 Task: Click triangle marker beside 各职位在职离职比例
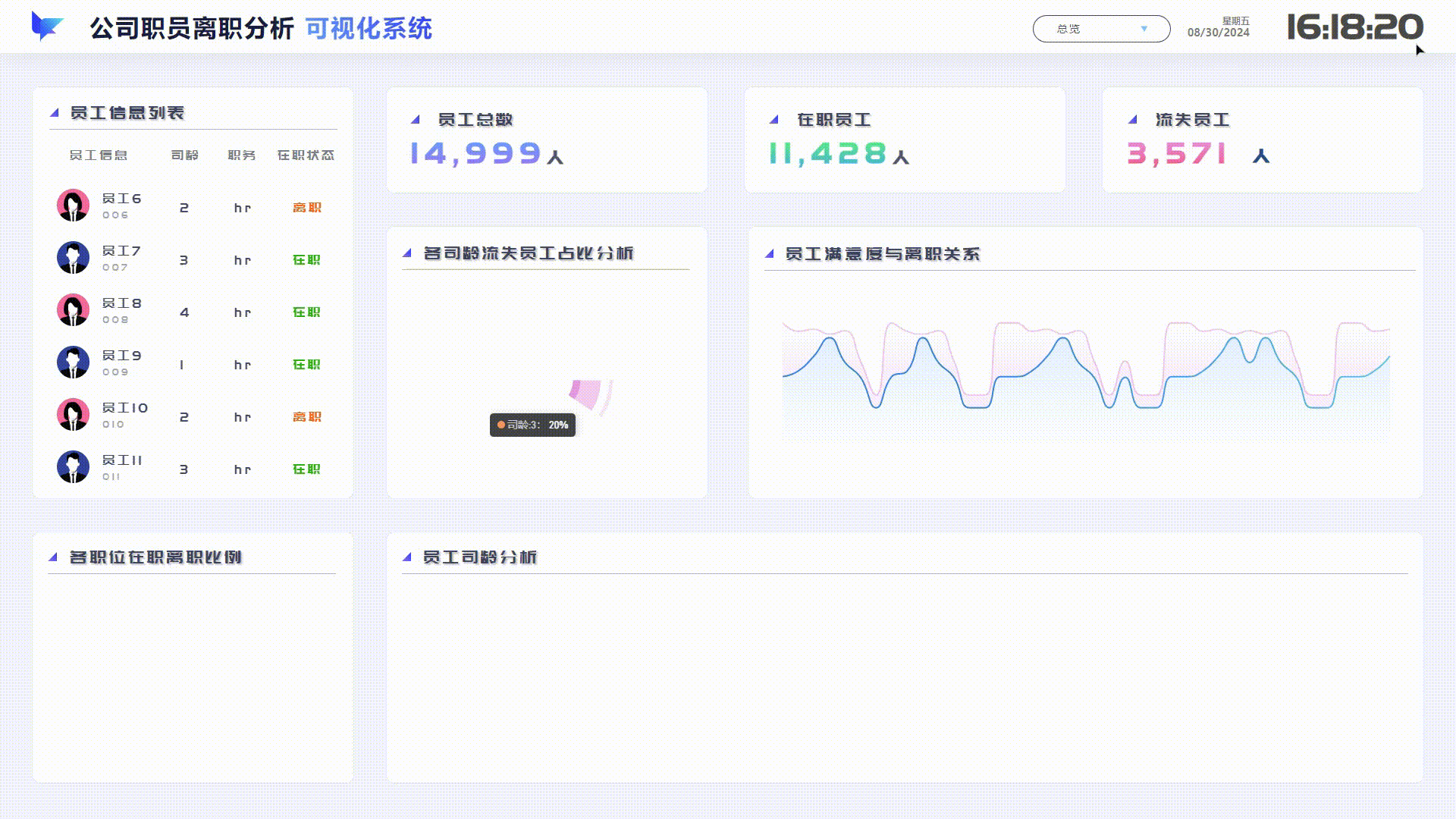pyautogui.click(x=53, y=557)
